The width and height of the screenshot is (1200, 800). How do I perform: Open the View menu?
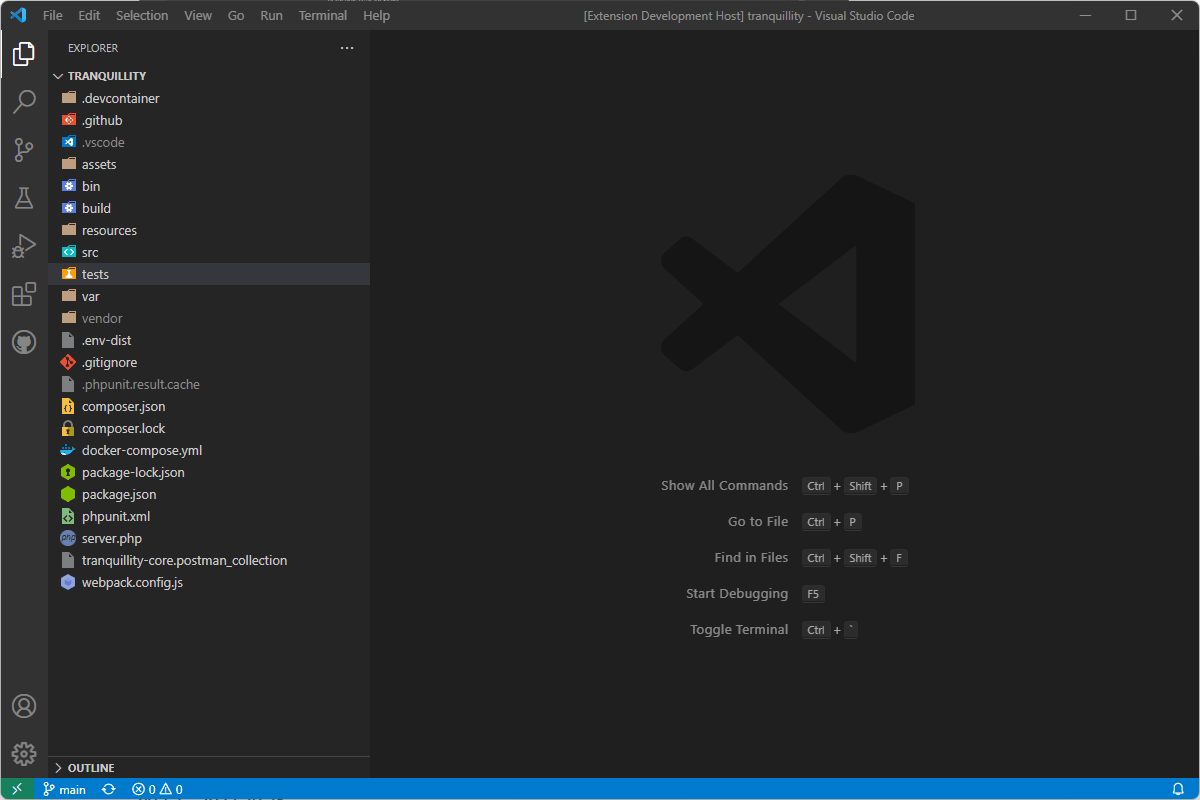point(198,16)
